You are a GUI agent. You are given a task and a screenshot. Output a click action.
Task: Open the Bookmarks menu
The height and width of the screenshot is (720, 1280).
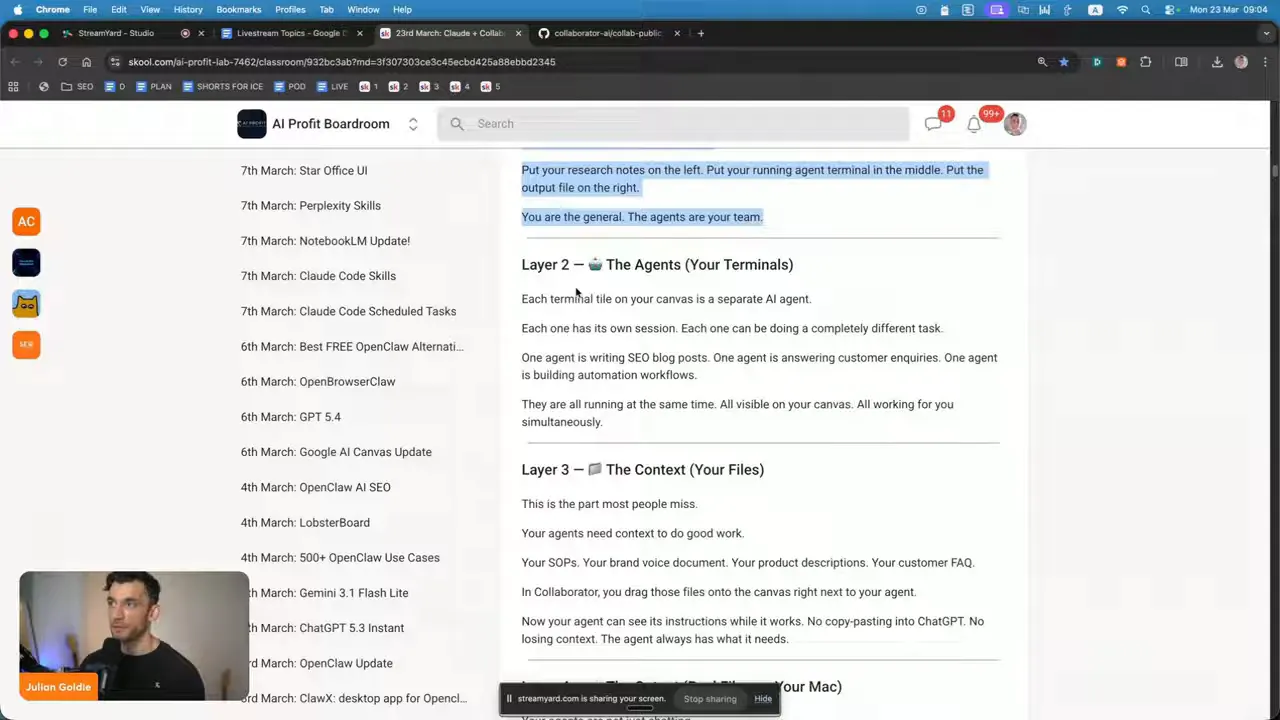click(x=238, y=10)
